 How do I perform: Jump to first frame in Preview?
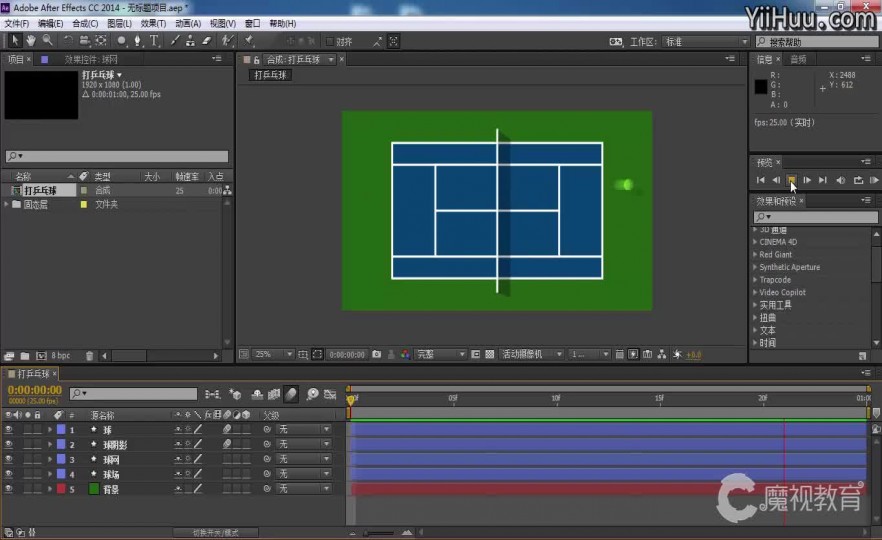tap(760, 179)
